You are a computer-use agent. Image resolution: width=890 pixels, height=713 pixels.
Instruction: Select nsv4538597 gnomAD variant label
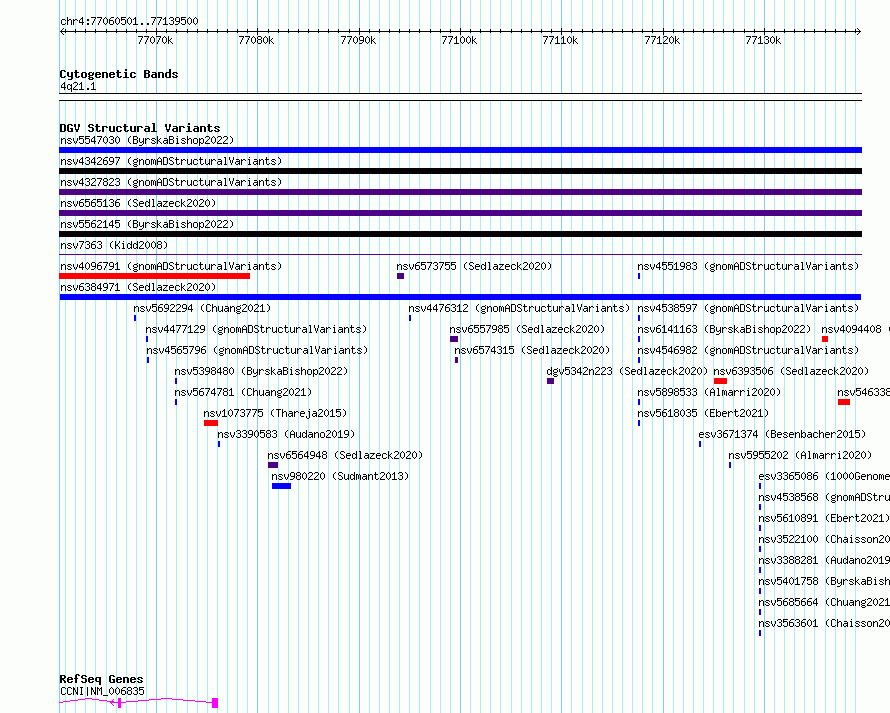(748, 308)
